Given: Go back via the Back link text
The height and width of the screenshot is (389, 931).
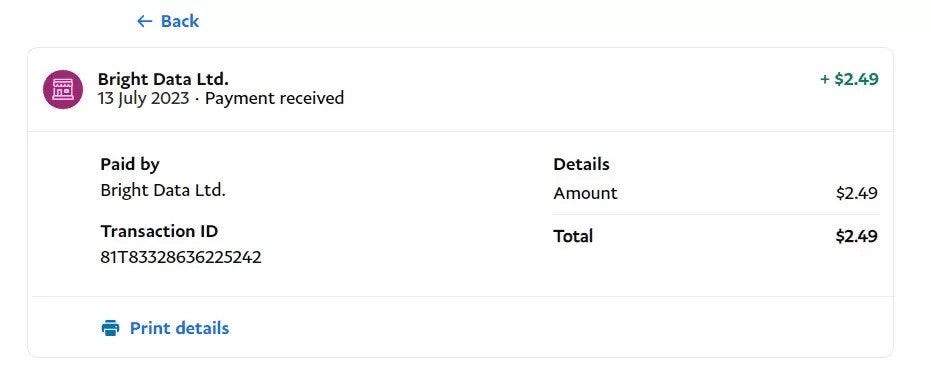Looking at the screenshot, I should [x=180, y=21].
